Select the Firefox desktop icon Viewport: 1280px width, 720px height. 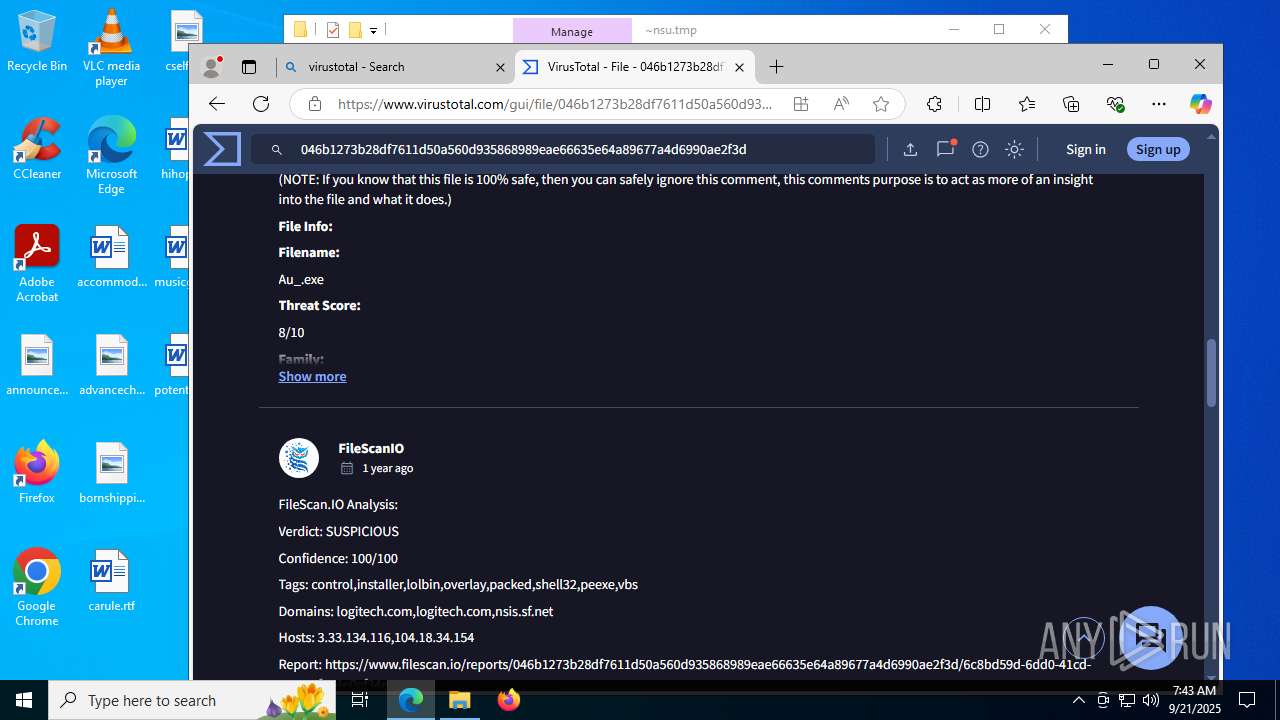37,472
